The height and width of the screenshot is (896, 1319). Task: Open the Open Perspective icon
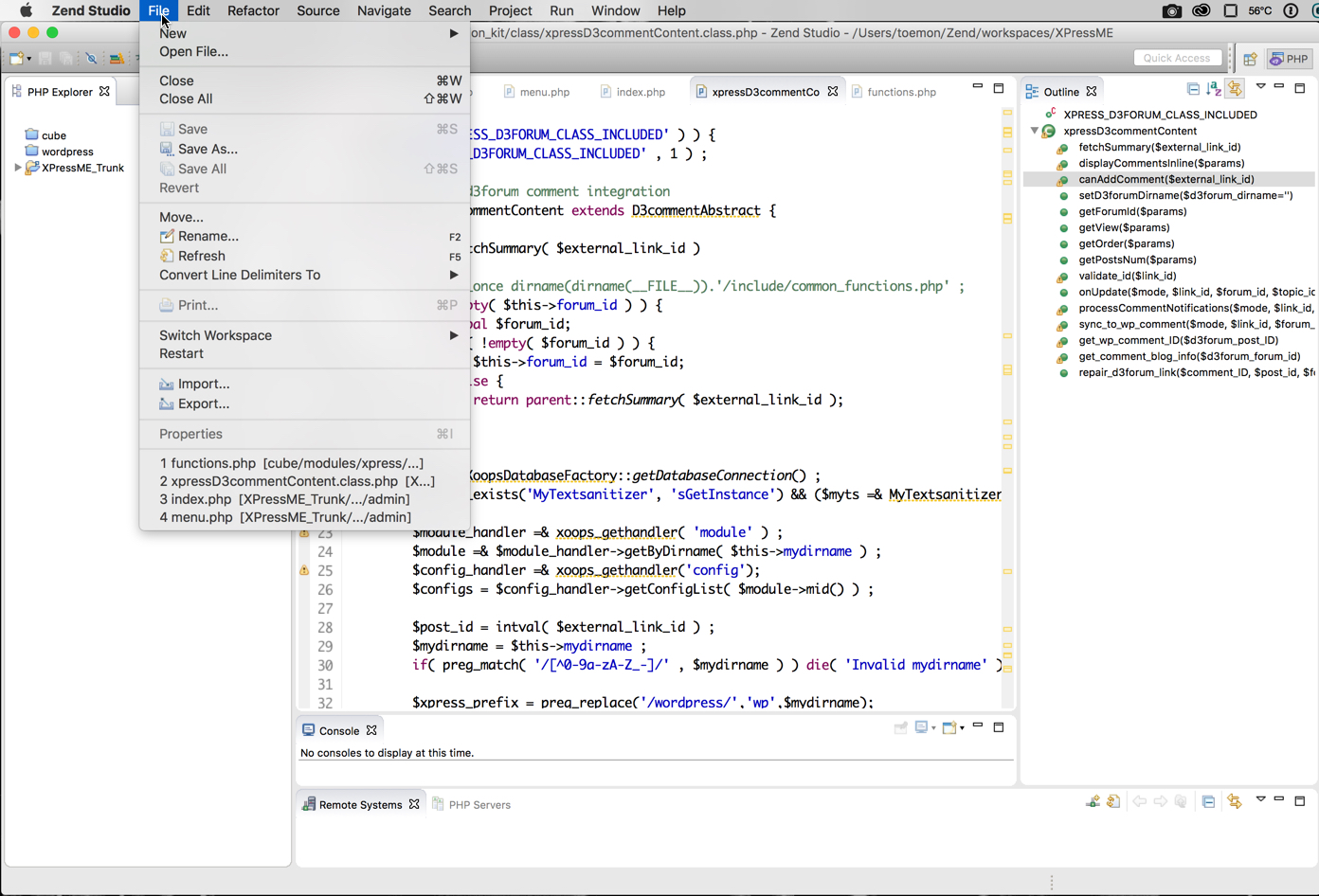[1250, 59]
